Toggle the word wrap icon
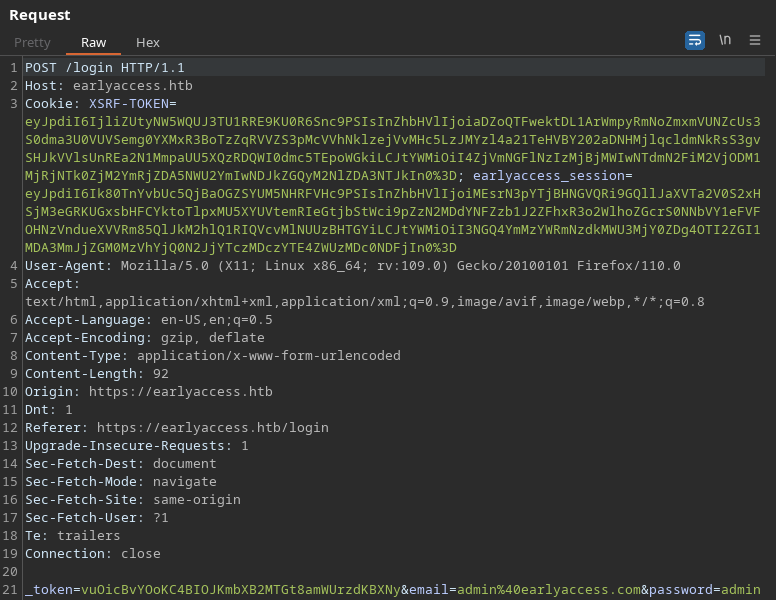The height and width of the screenshot is (600, 776). pyautogui.click(x=694, y=40)
